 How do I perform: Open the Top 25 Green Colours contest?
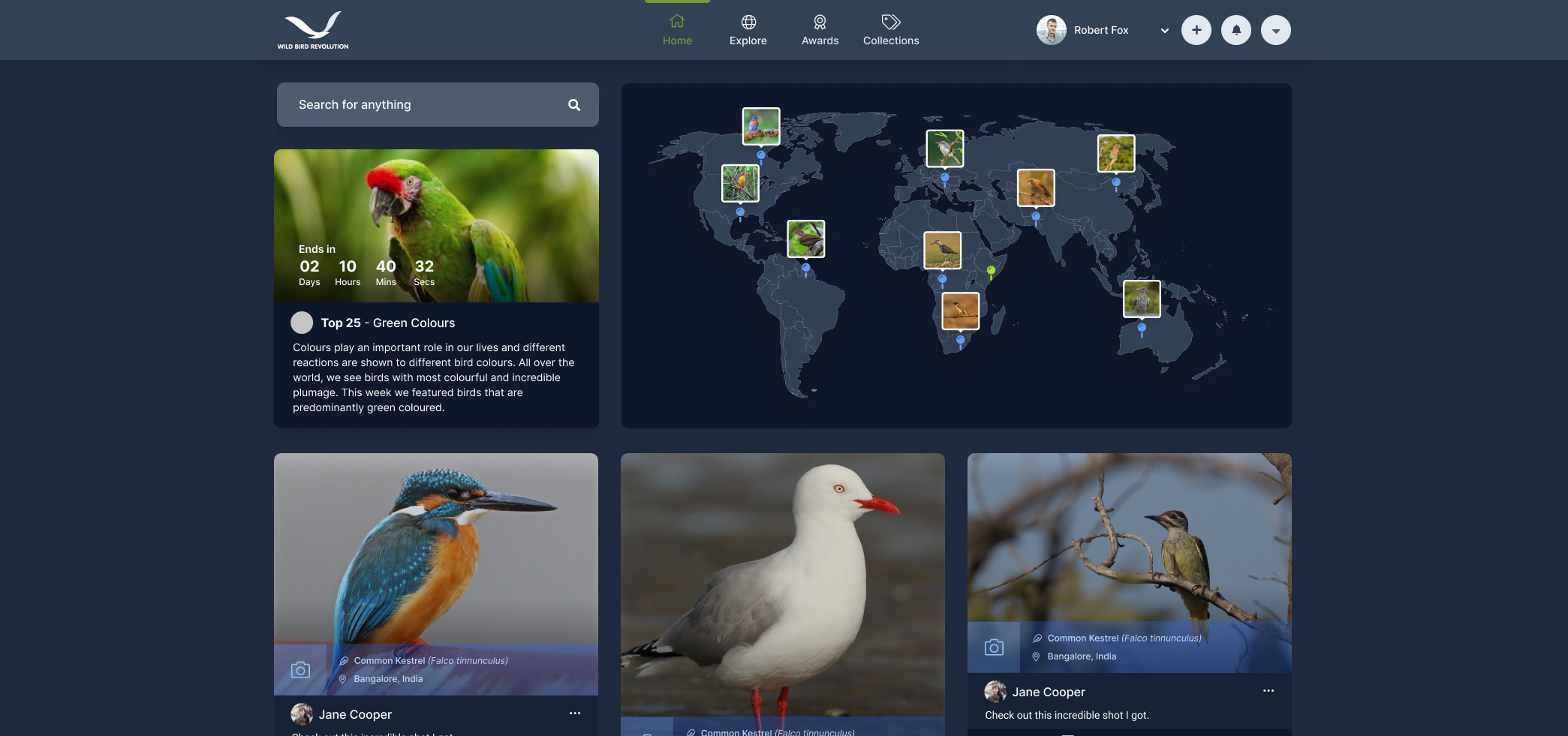(x=387, y=323)
